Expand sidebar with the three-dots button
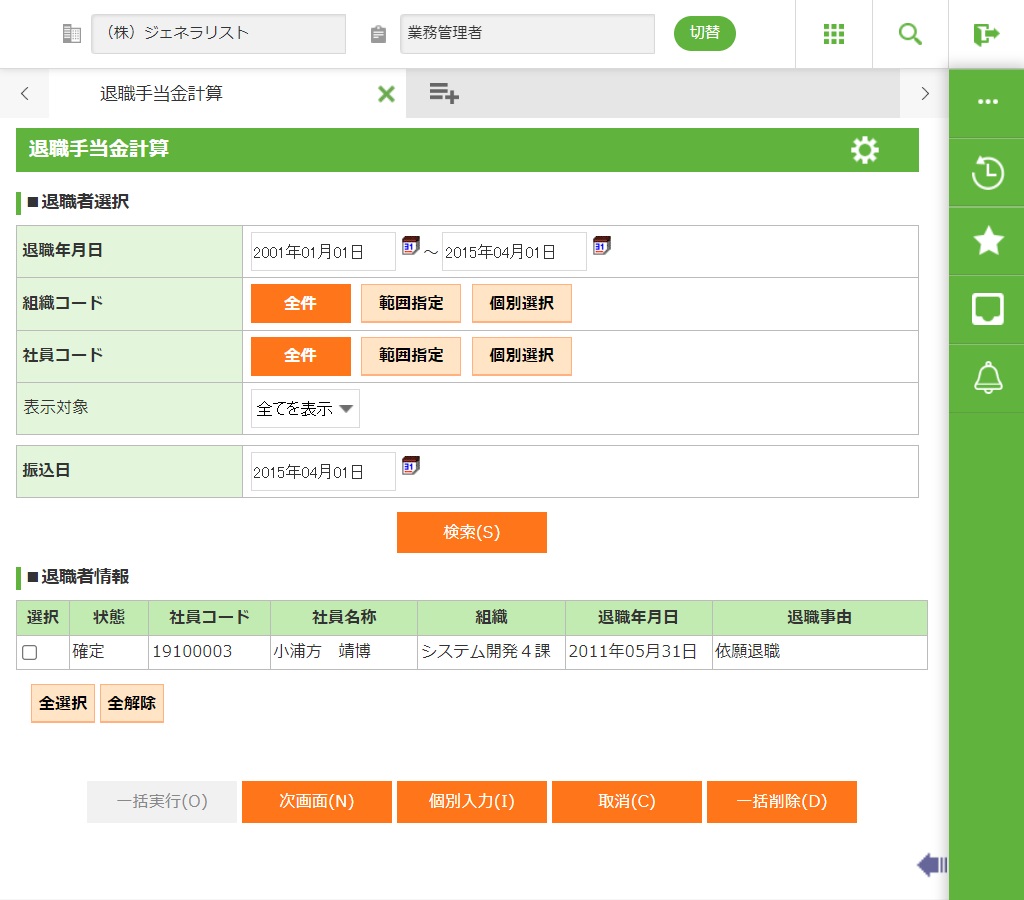This screenshot has width=1024, height=900. coord(987,102)
